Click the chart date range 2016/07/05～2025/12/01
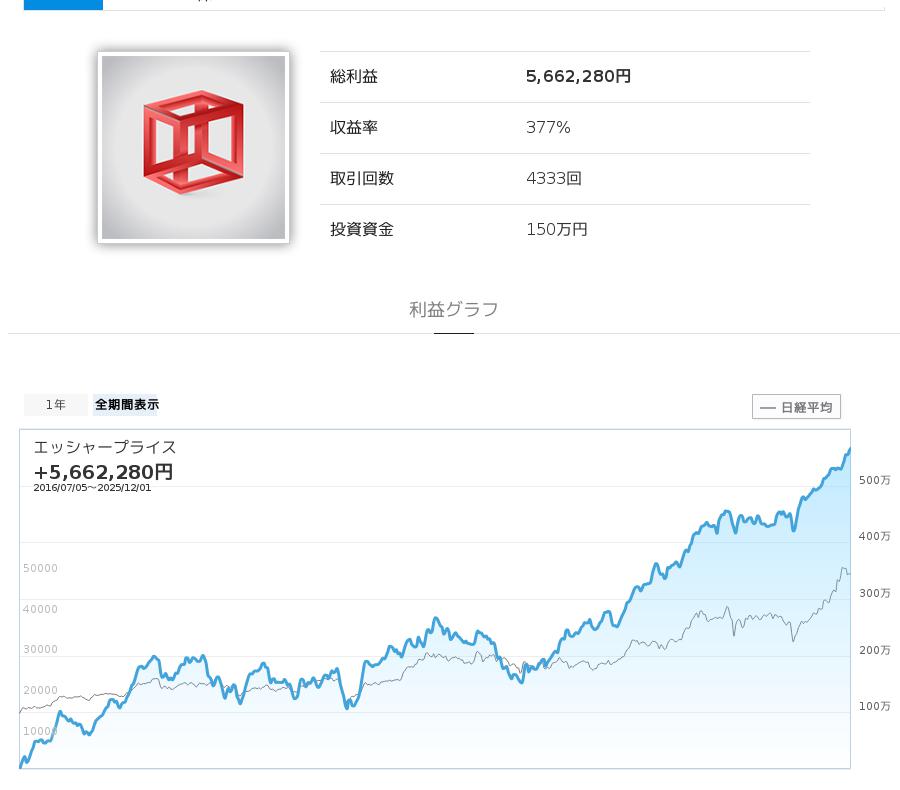 (92, 488)
